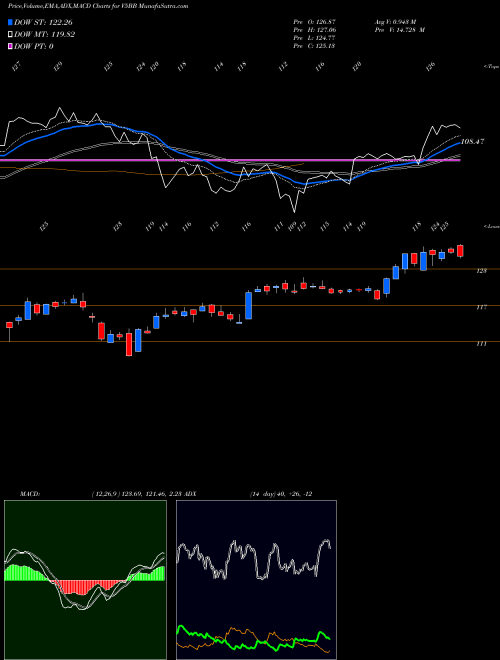Click the 123 price level label
The height and width of the screenshot is (660, 500).
pos(481,271)
